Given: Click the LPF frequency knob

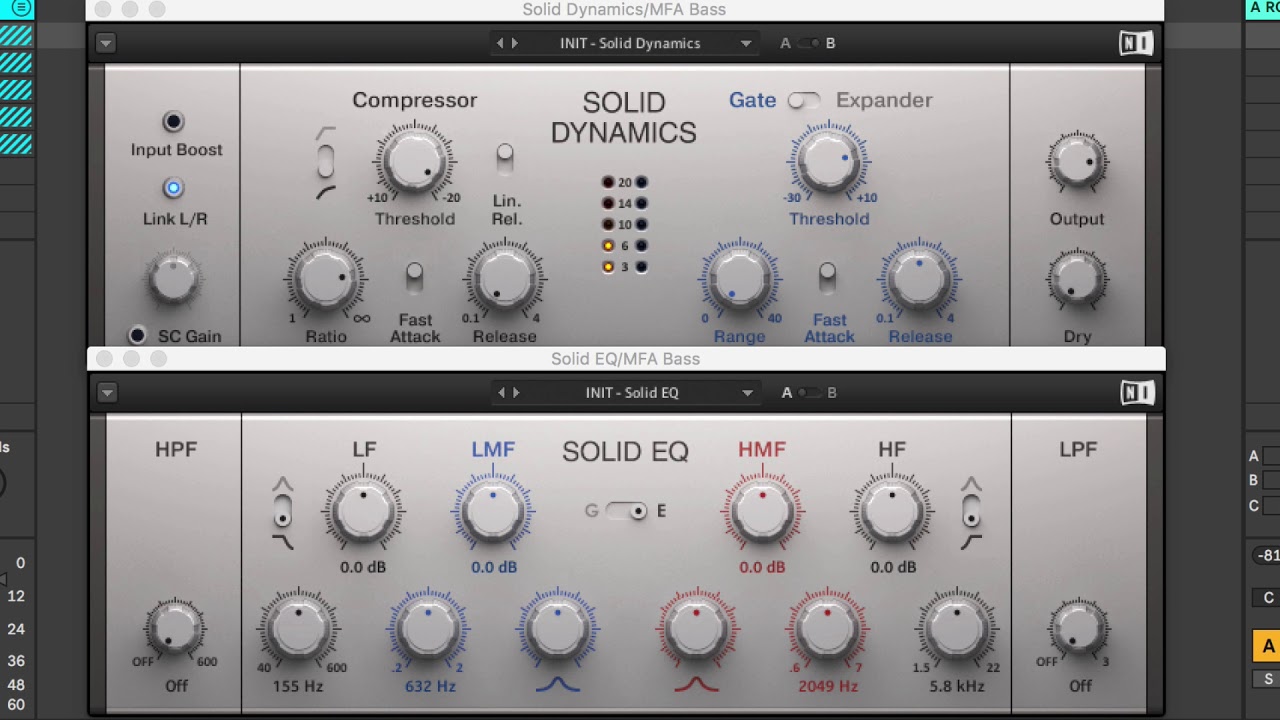Looking at the screenshot, I should (x=1078, y=629).
